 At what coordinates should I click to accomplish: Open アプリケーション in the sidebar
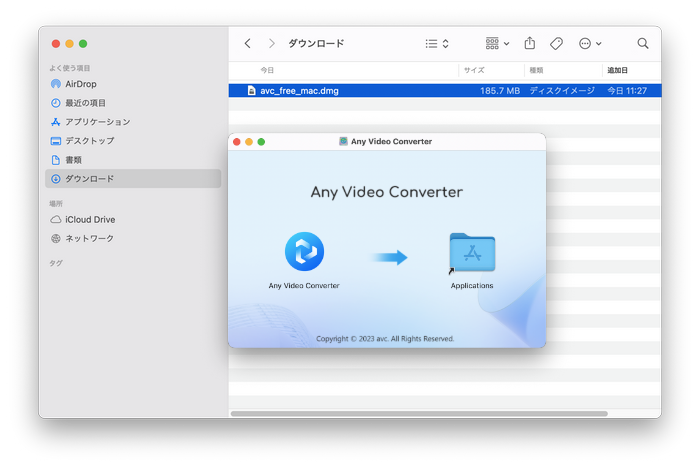[133, 122]
